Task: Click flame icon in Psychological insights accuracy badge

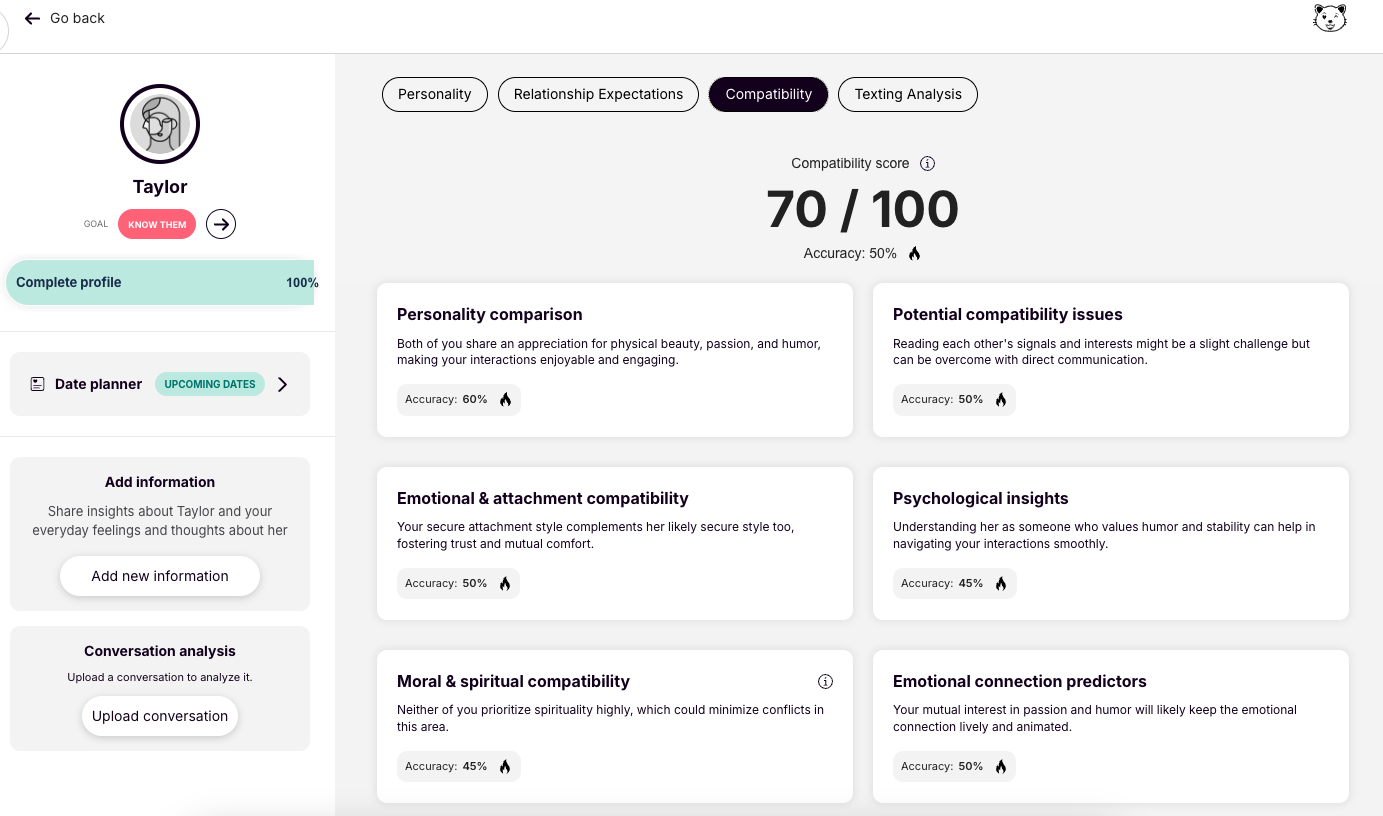Action: pos(1001,583)
